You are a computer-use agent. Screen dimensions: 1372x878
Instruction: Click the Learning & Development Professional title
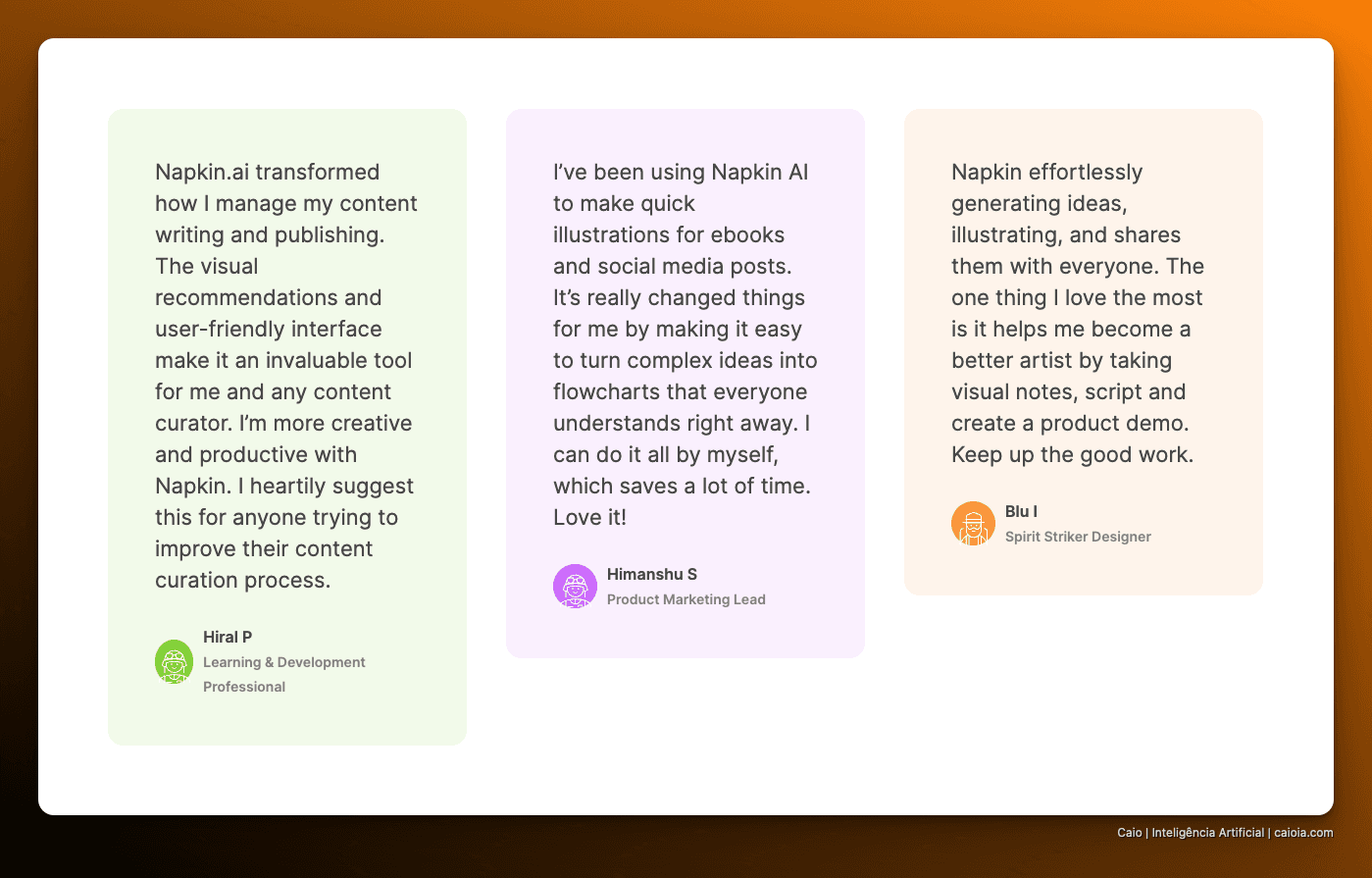283,674
